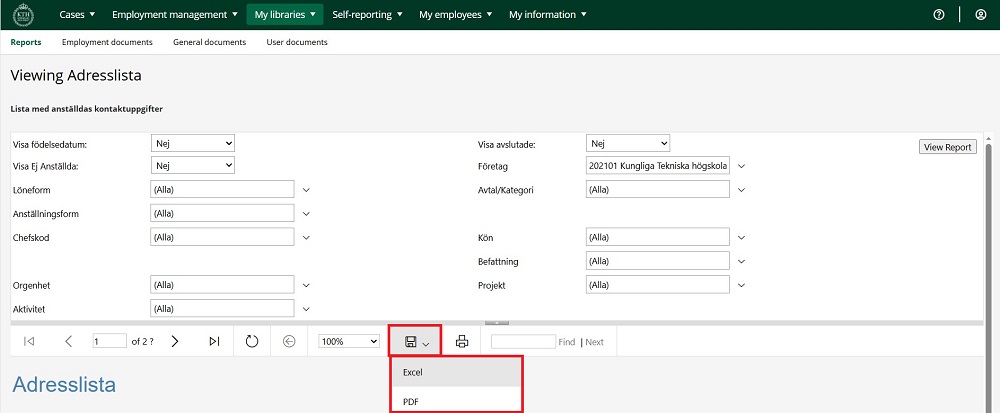The width and height of the screenshot is (1000, 413).
Task: Click the print report icon
Action: coord(462,342)
